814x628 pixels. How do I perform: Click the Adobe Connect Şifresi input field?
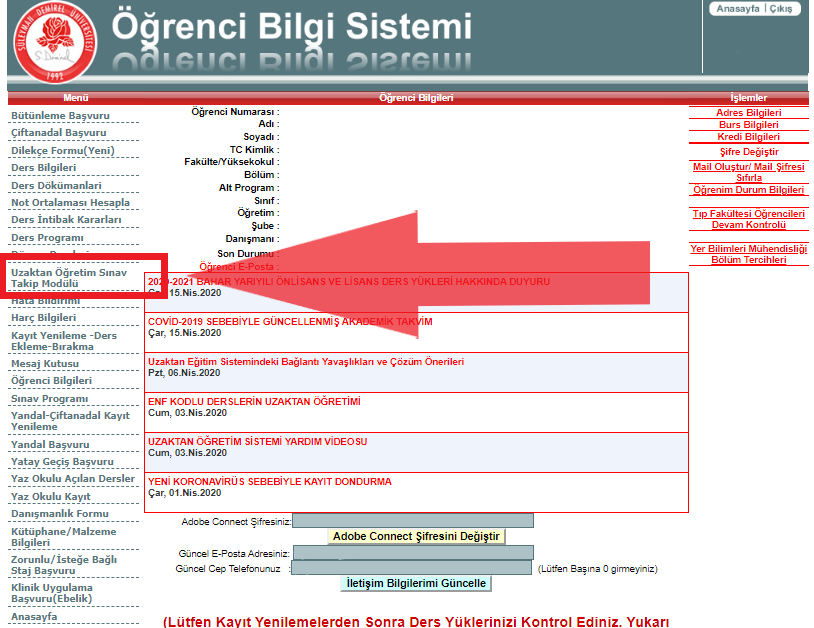click(x=412, y=521)
